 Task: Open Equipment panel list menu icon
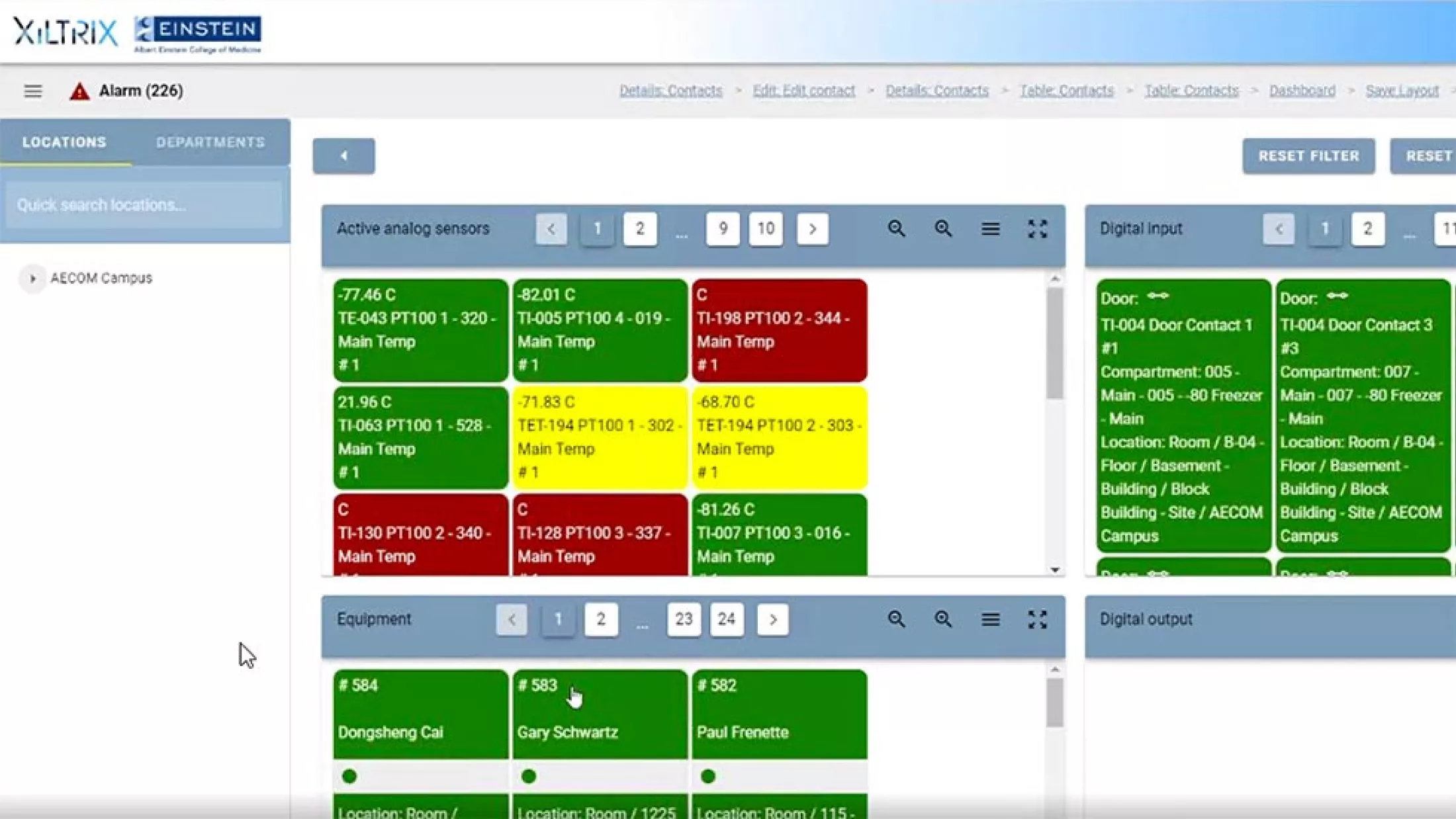coord(990,619)
